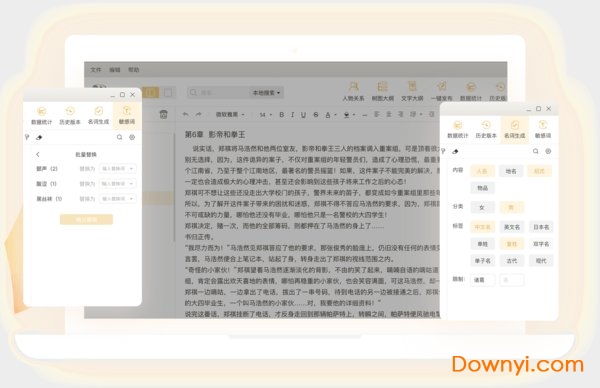Click filter icon in left 敏感词 window

point(27,137)
